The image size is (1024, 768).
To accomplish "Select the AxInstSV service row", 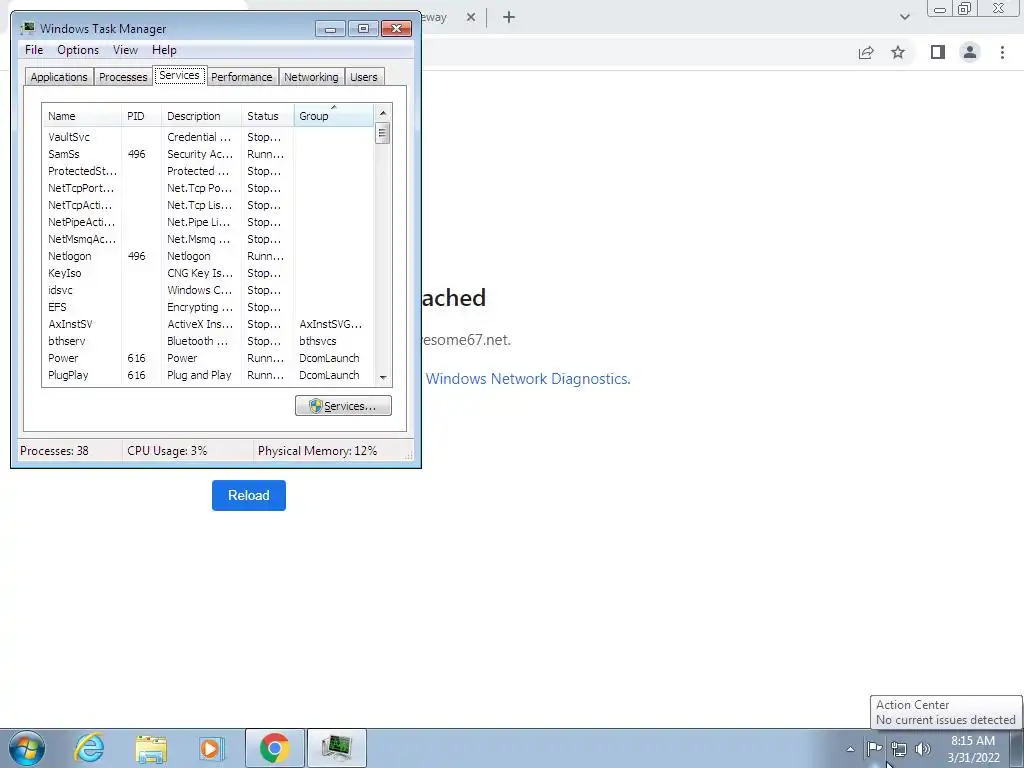I will pyautogui.click(x=208, y=324).
